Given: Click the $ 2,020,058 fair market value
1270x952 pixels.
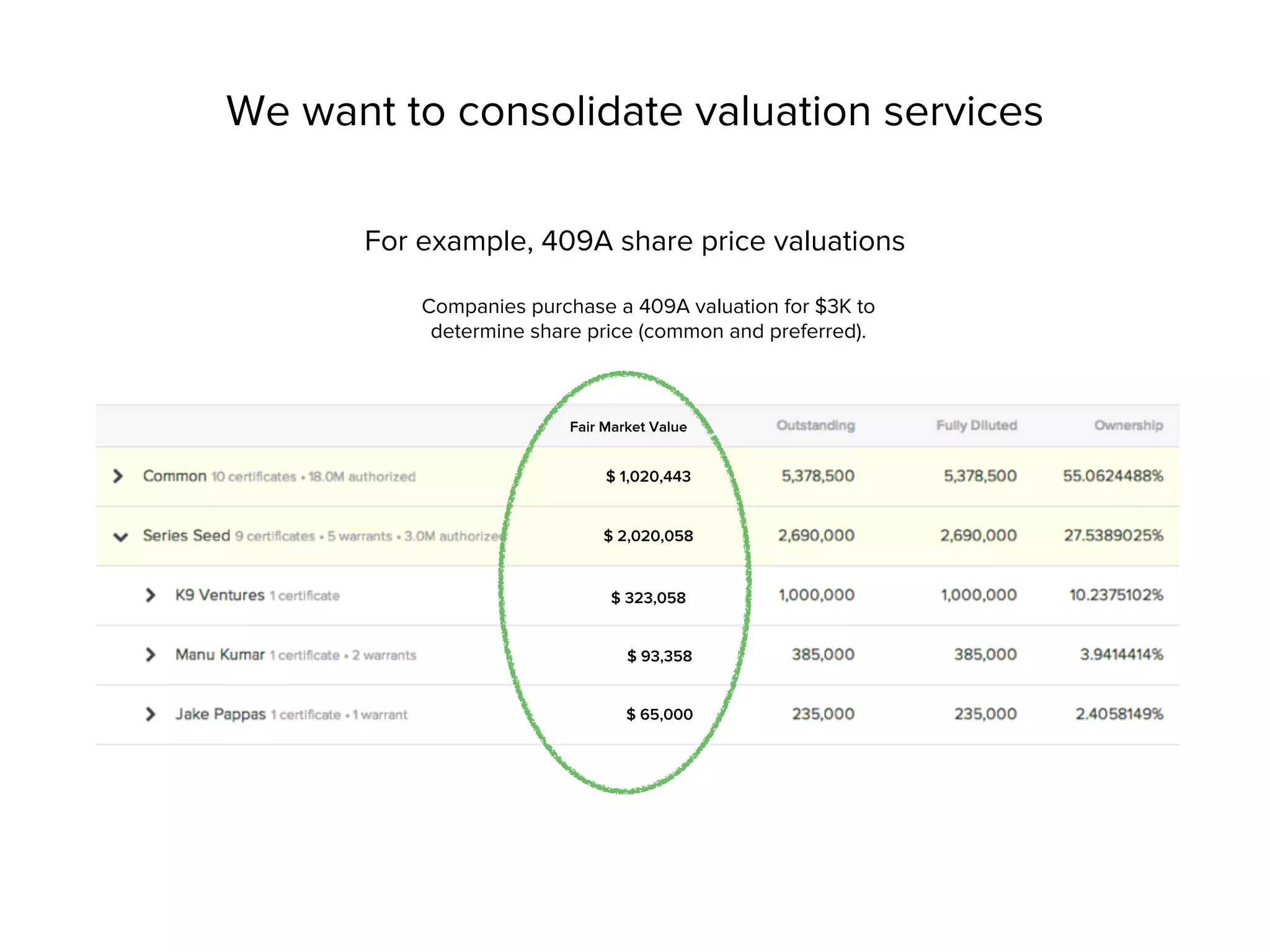Looking at the screenshot, I should (x=648, y=535).
